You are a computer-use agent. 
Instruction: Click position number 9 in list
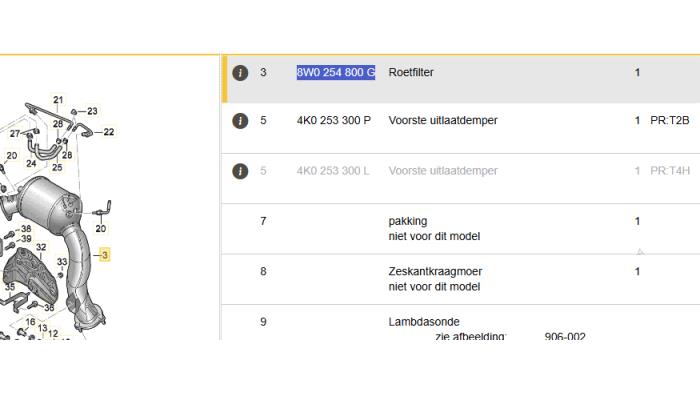[263, 322]
